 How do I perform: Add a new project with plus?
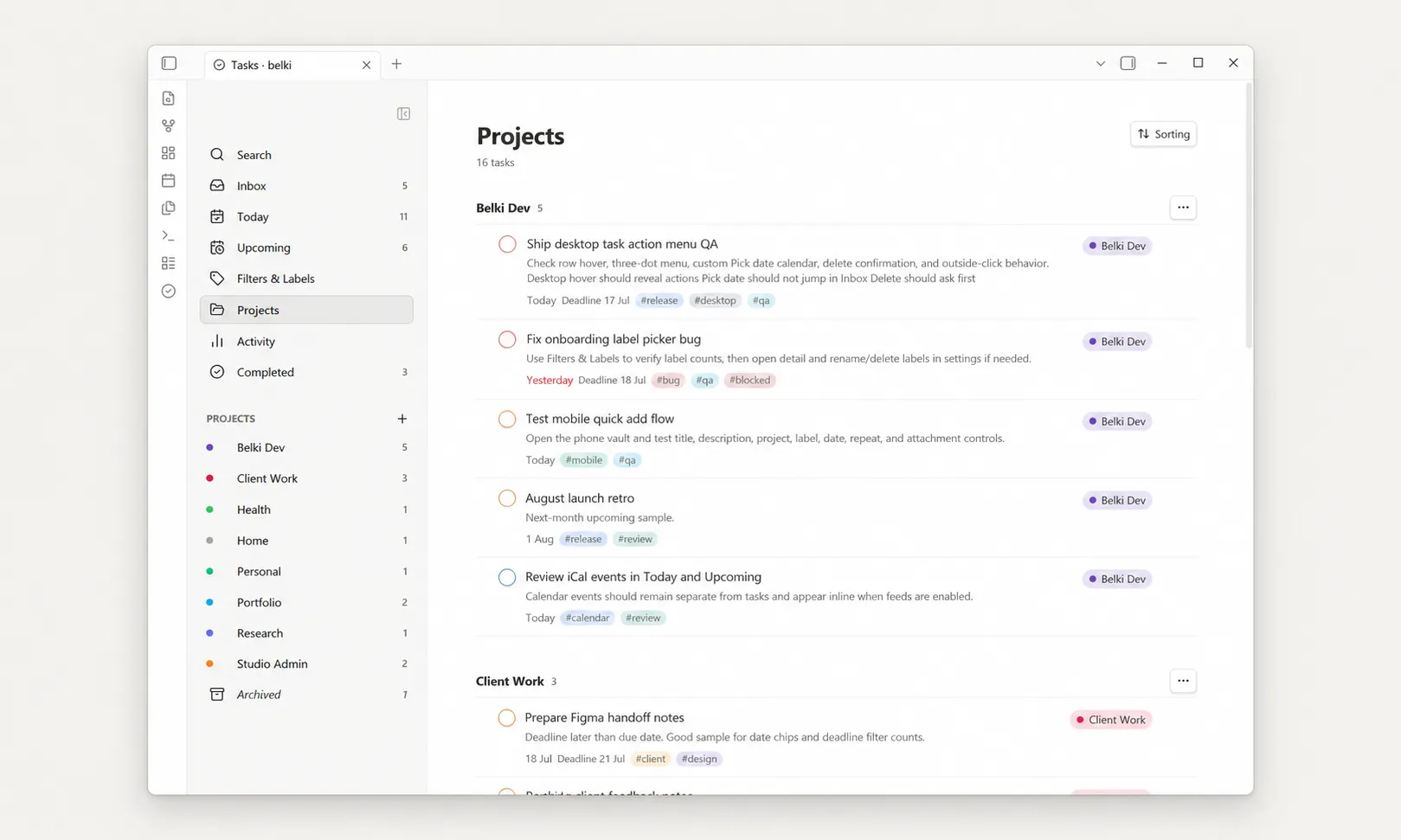tap(402, 419)
